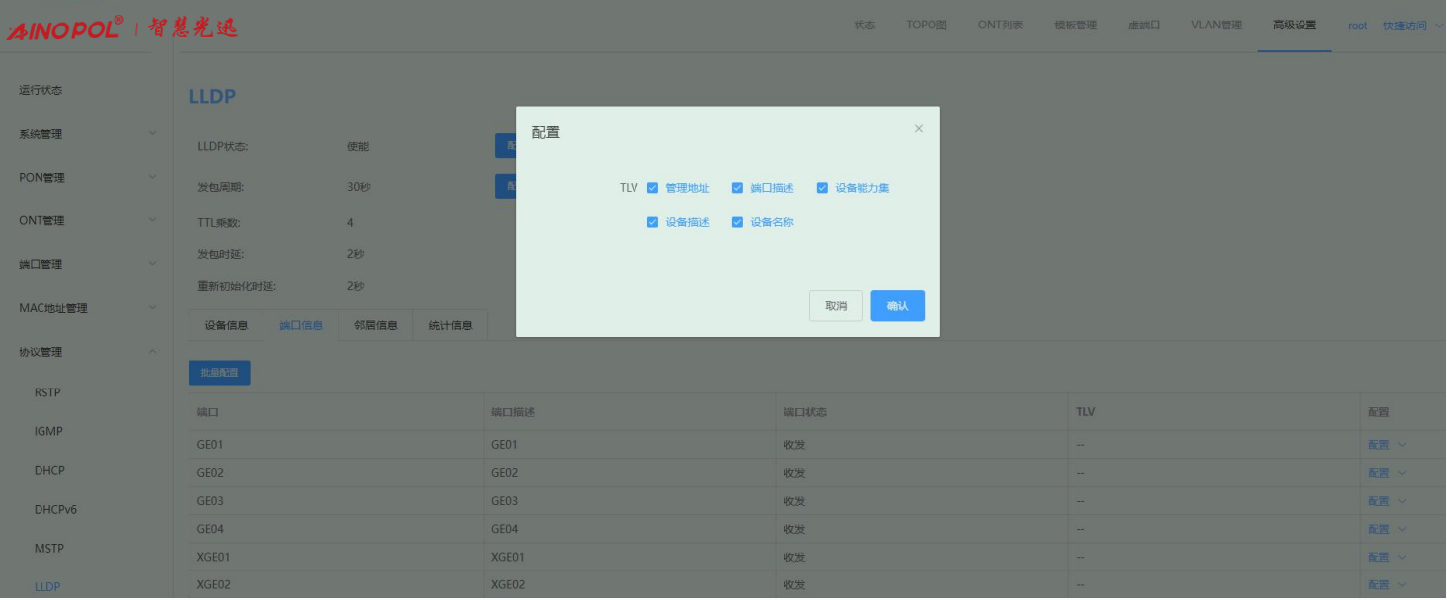Viewport: 1447px width, 600px height.
Task: Collapse the 协议管理 sidebar section
Action: (x=86, y=352)
